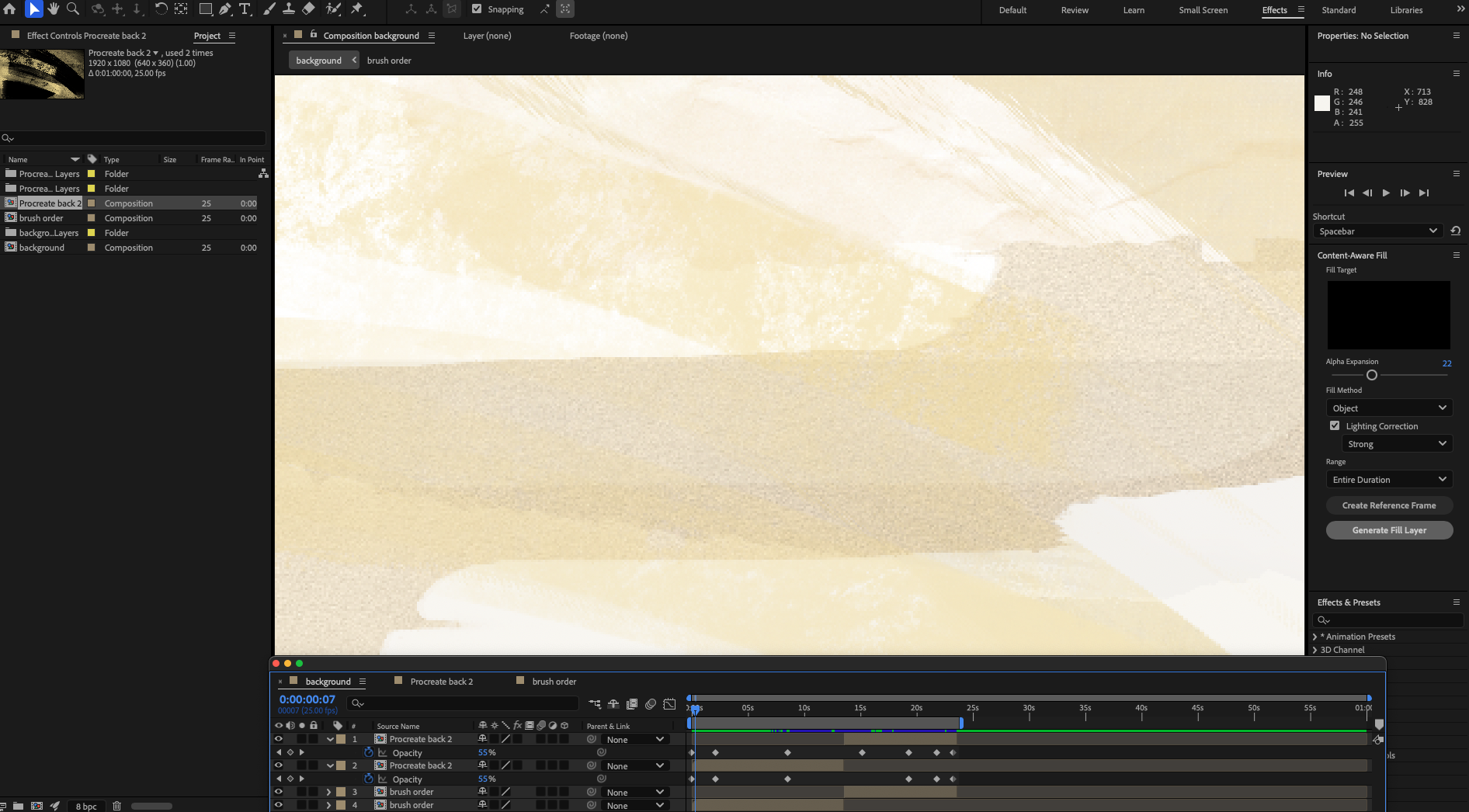Adjust the Alpha Expansion slider handle

[x=1371, y=375]
